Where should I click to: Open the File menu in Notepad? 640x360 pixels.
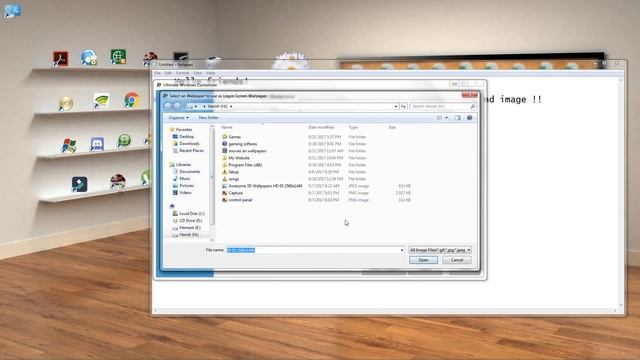[157, 73]
